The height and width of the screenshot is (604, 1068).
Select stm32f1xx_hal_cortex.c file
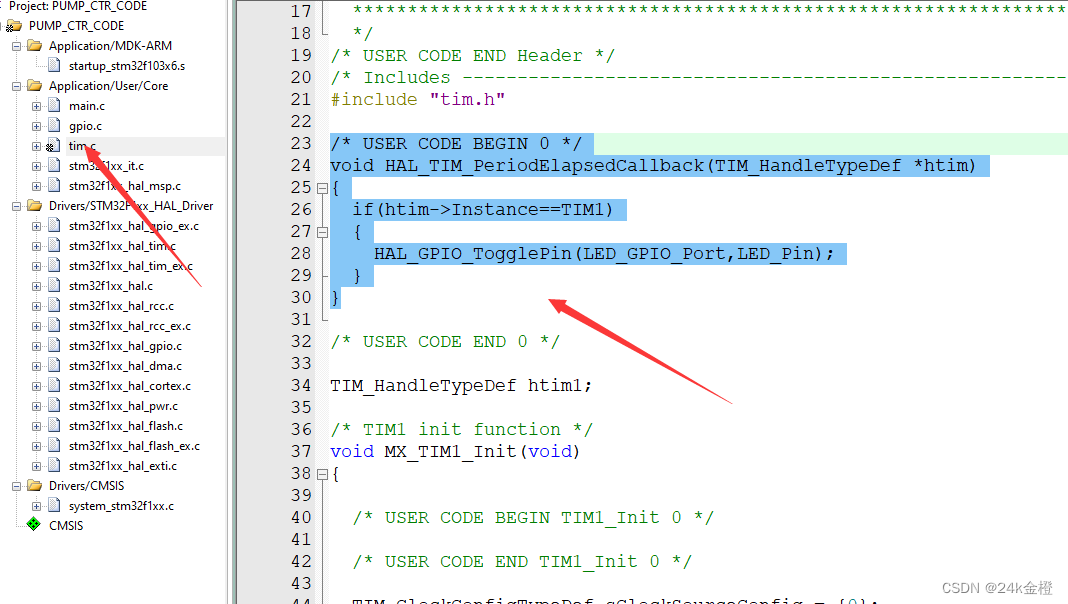(129, 386)
